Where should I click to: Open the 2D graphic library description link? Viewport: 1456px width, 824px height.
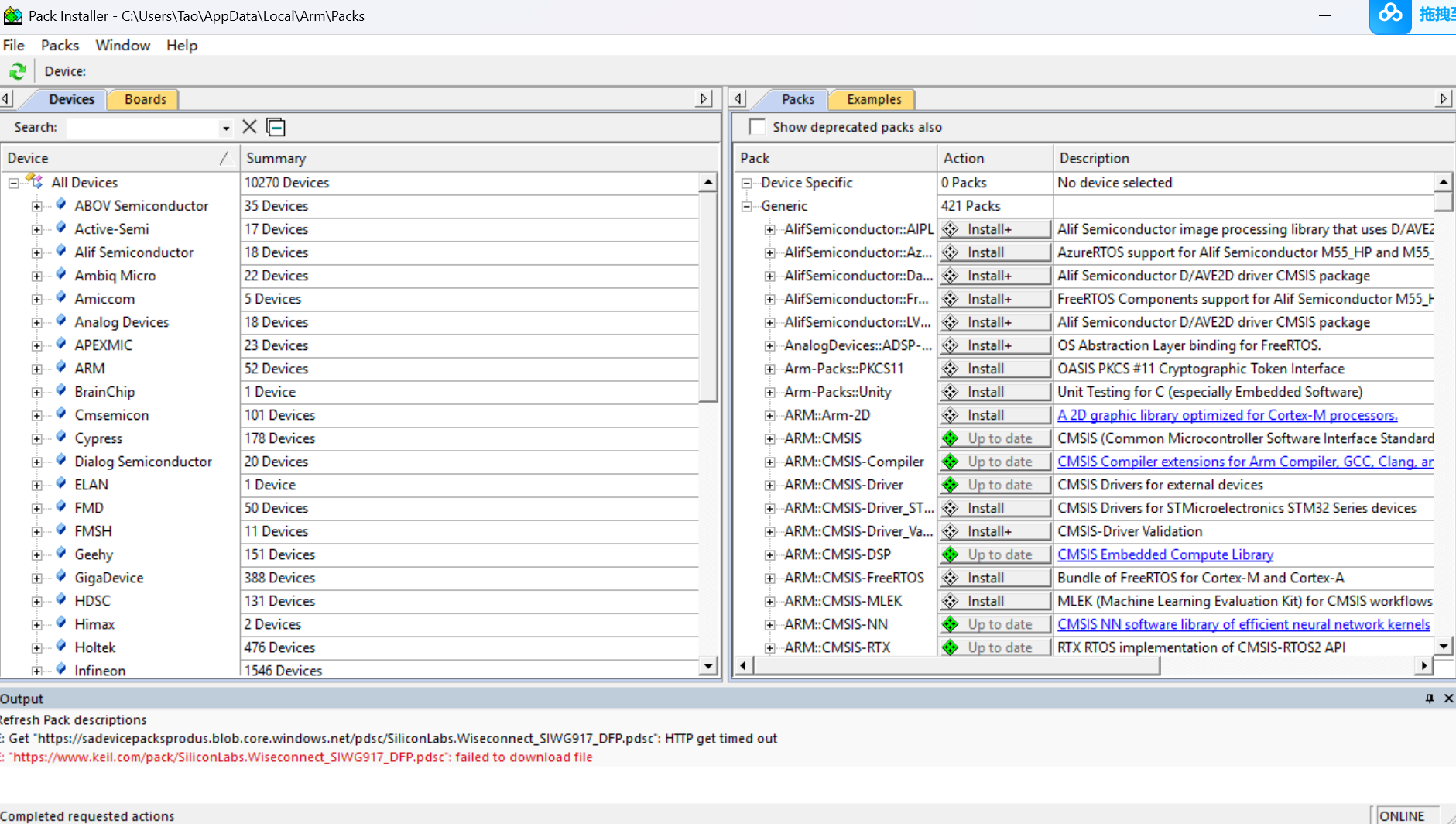tap(1228, 415)
